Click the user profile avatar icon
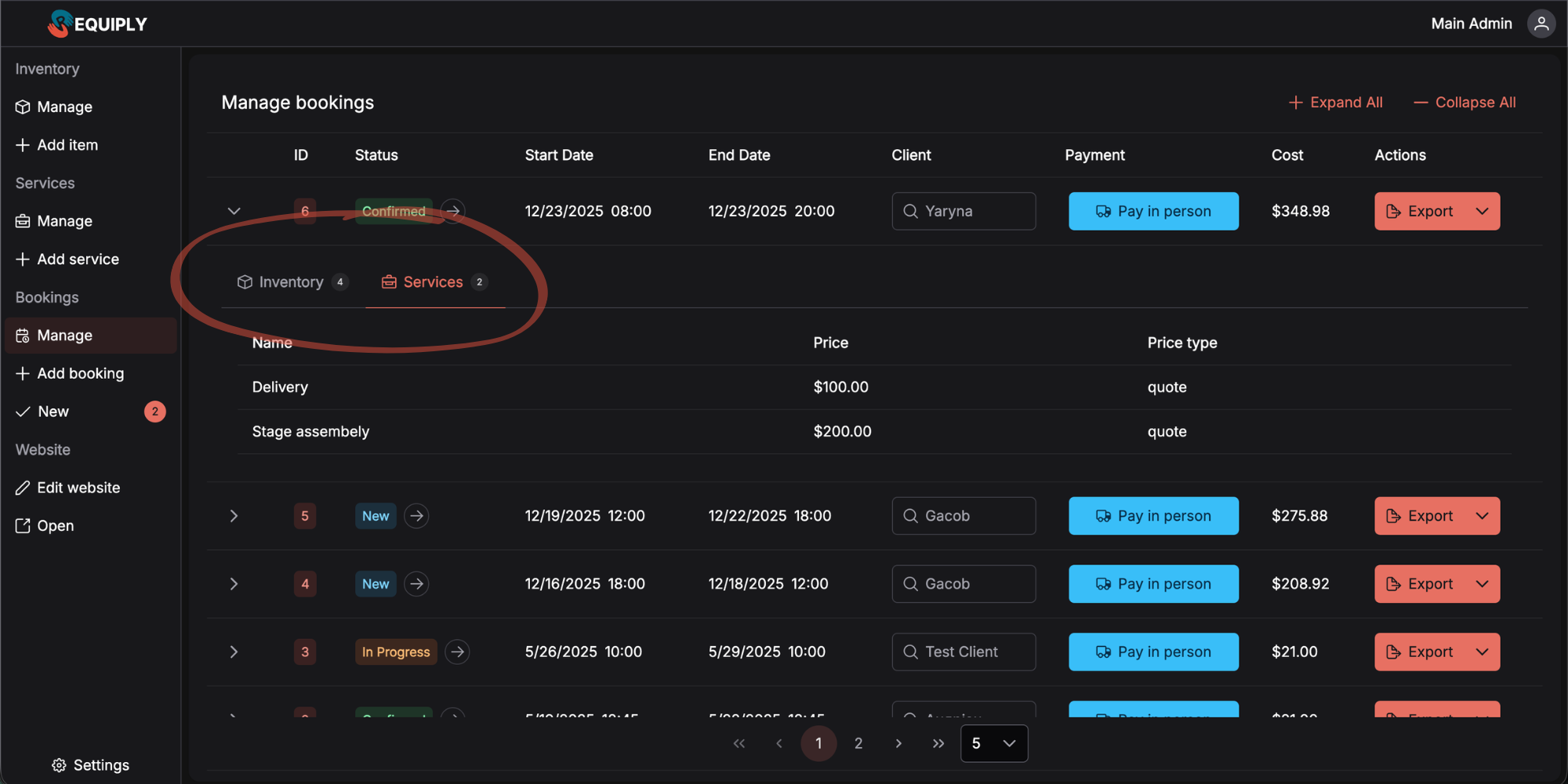 (x=1541, y=24)
